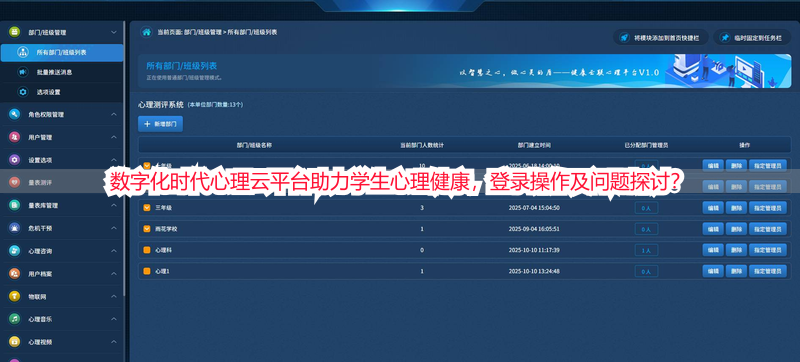This screenshot has height=362, width=800.
Task: Click 指定管理员 for the 三年级 row
Action: pyautogui.click(x=767, y=208)
